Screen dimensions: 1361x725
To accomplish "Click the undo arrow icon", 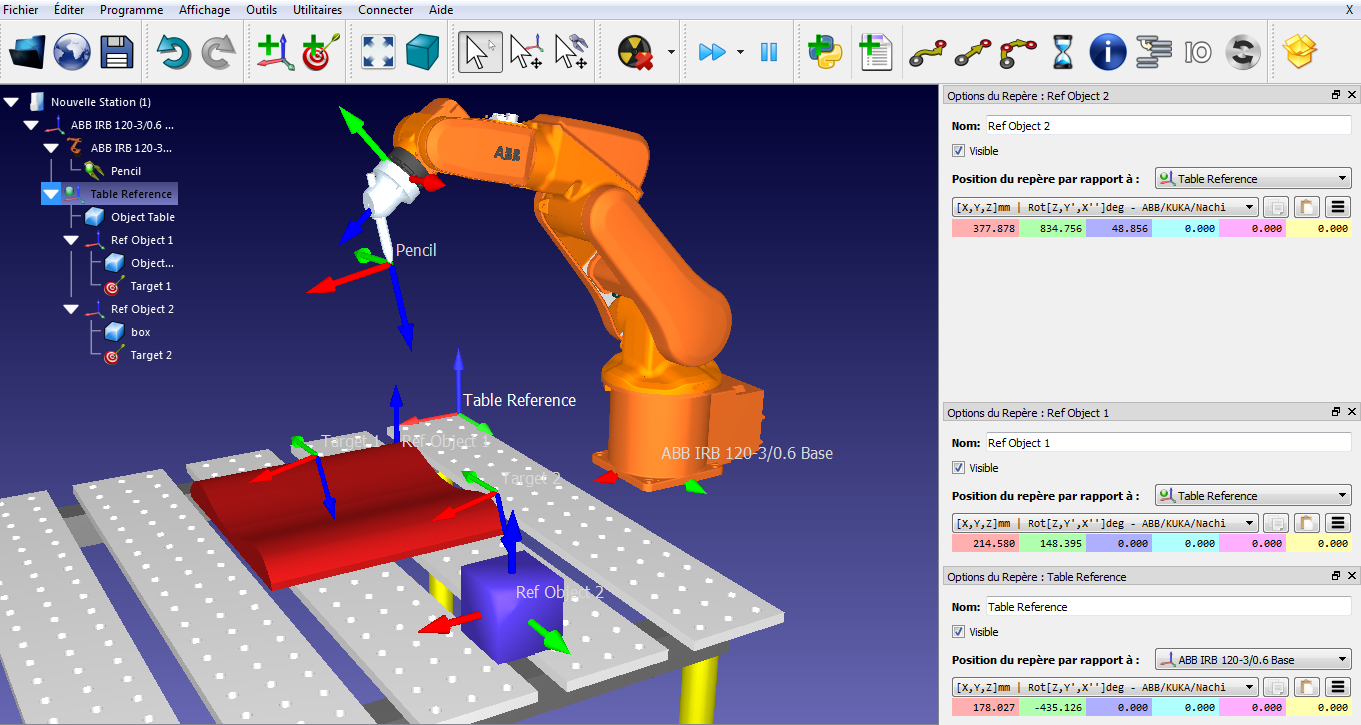I will pyautogui.click(x=173, y=51).
